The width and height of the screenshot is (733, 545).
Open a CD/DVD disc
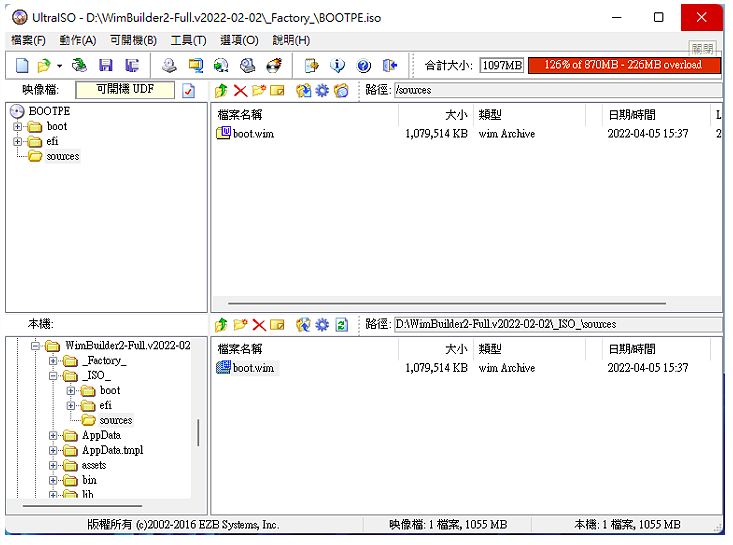79,65
